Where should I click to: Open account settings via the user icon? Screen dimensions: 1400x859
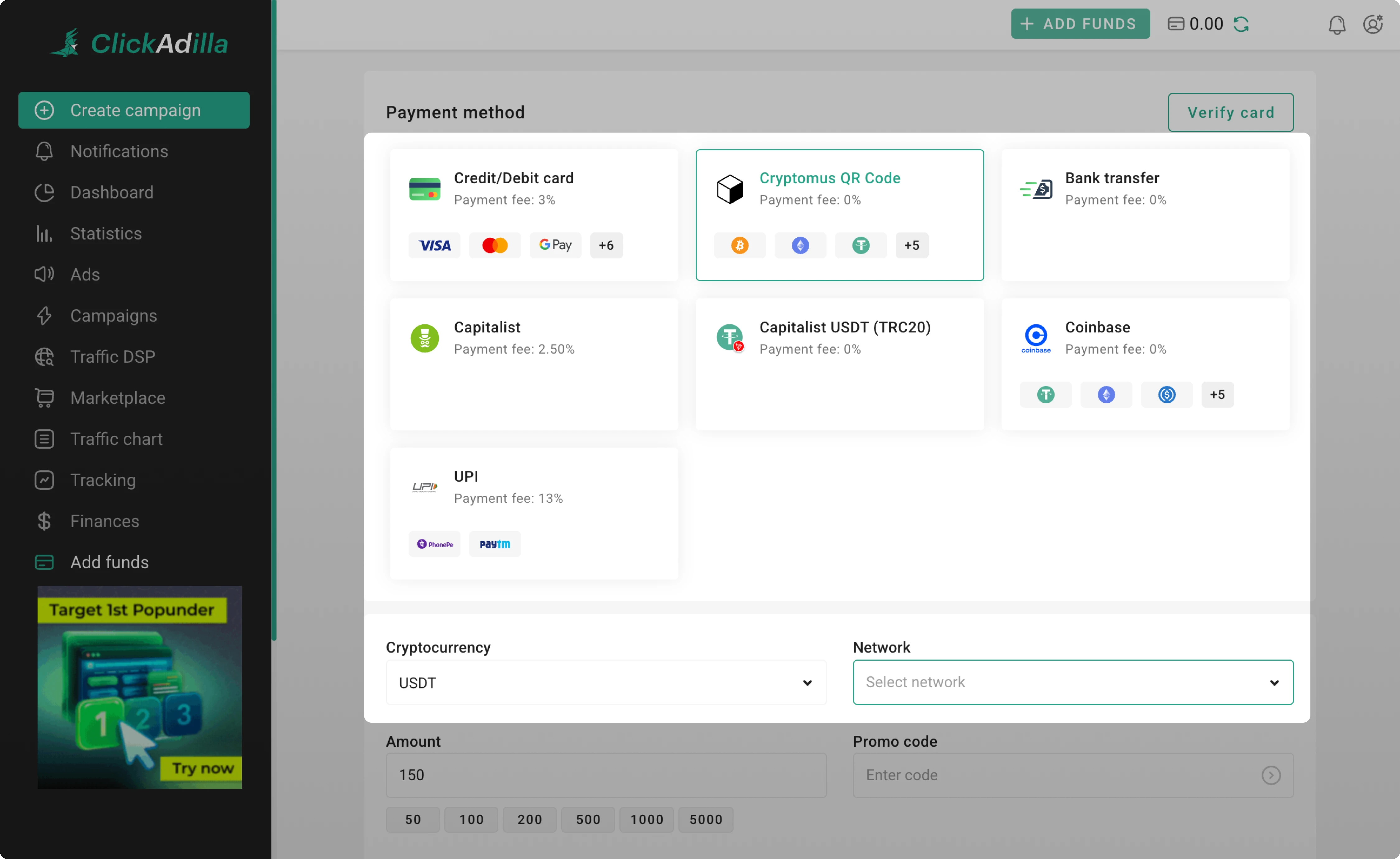(x=1373, y=25)
